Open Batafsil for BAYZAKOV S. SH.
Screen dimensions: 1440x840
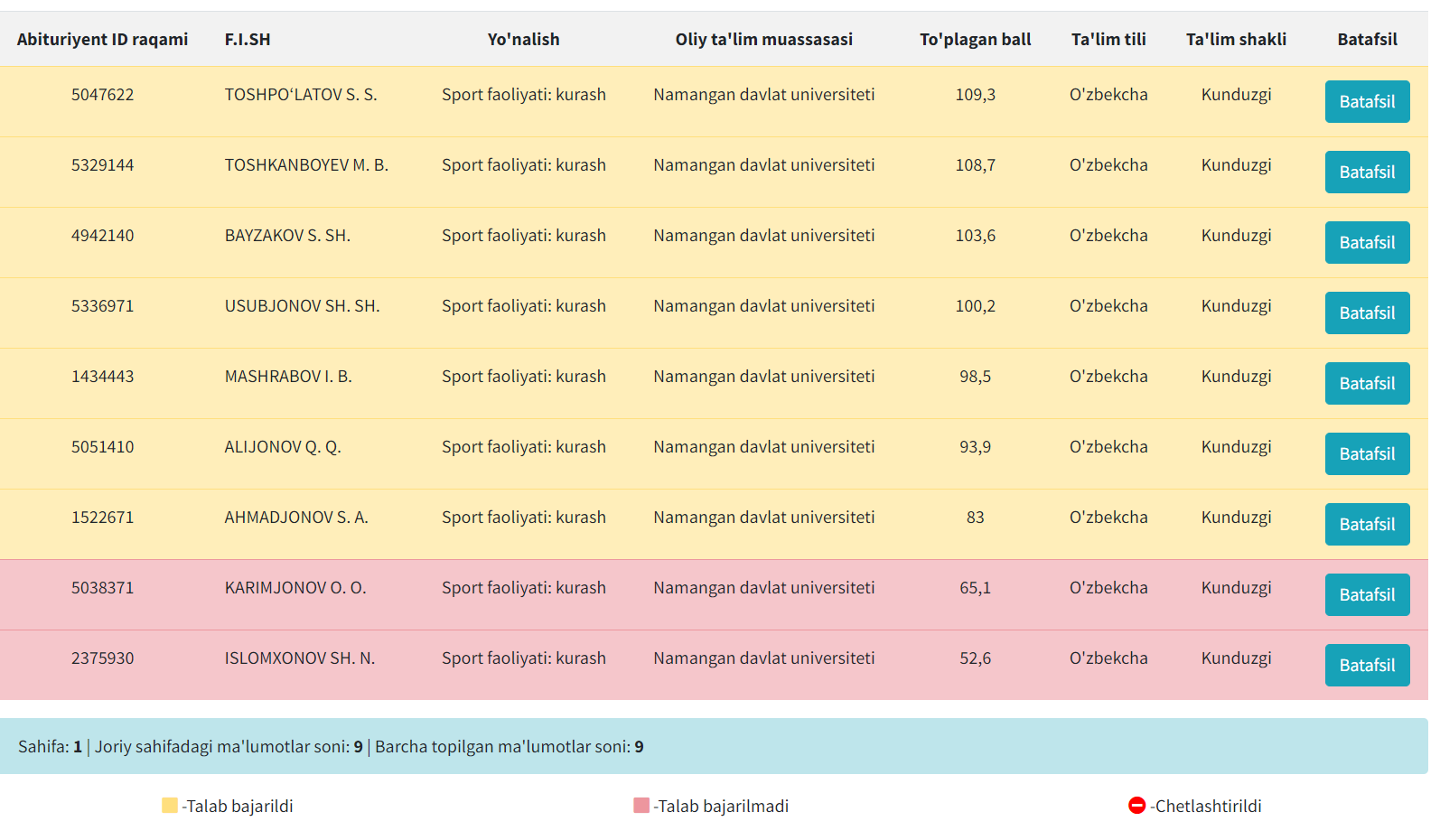(x=1367, y=243)
